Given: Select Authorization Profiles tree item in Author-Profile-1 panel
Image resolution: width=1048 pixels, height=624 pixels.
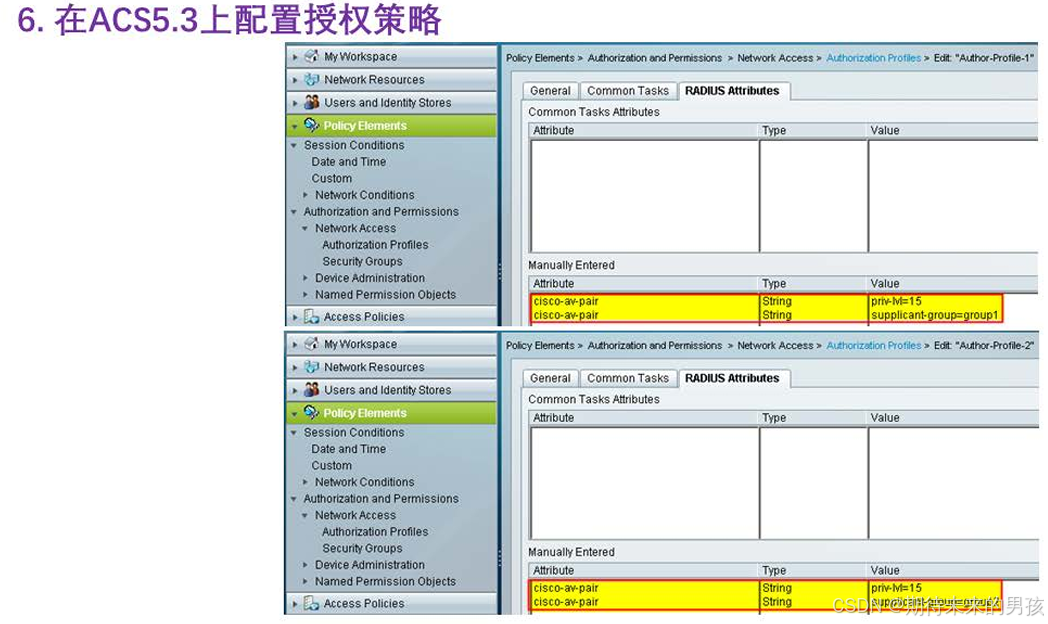Looking at the screenshot, I should 375,245.
